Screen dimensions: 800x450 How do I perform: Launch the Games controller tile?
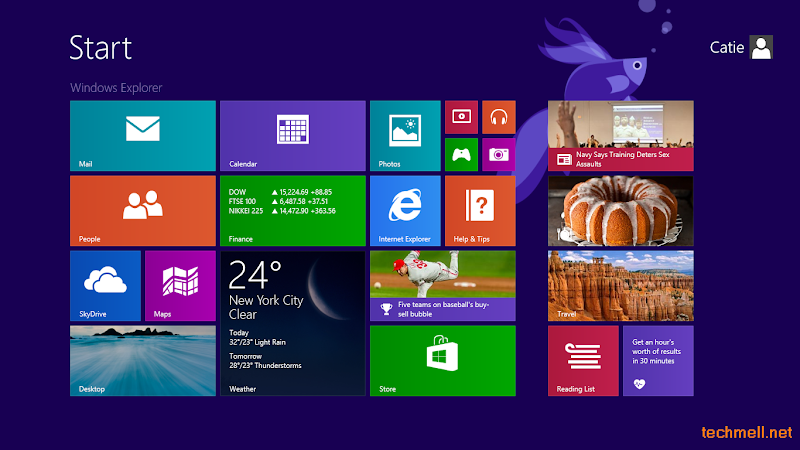pos(461,155)
